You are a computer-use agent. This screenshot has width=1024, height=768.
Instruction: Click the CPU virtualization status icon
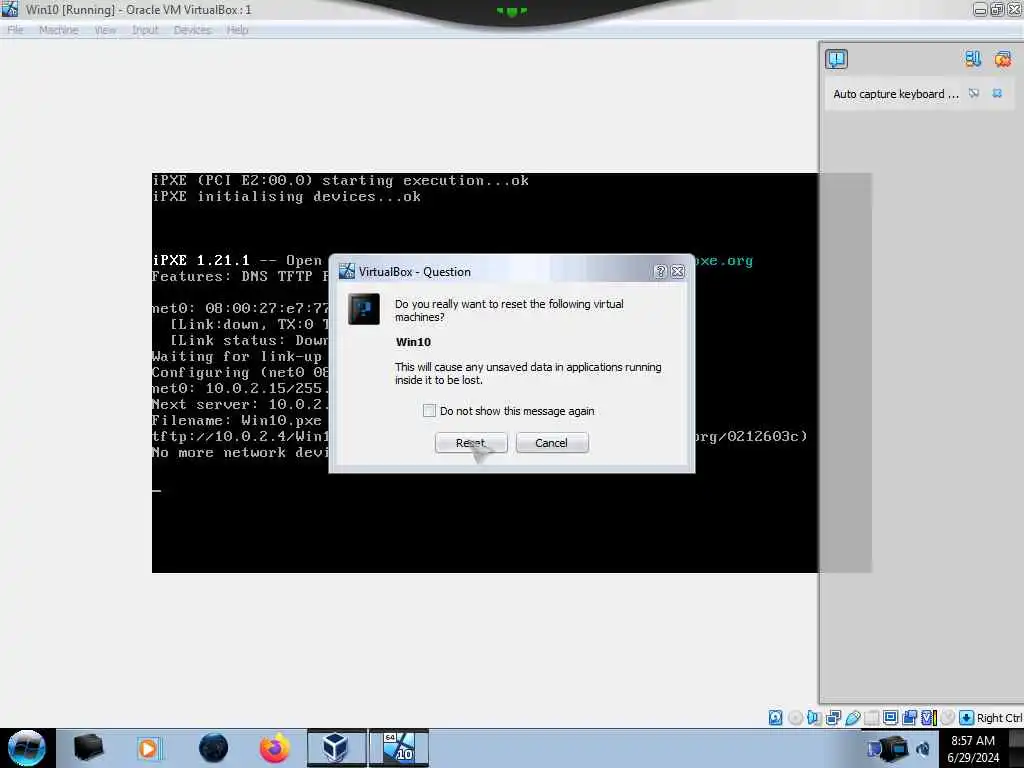929,718
